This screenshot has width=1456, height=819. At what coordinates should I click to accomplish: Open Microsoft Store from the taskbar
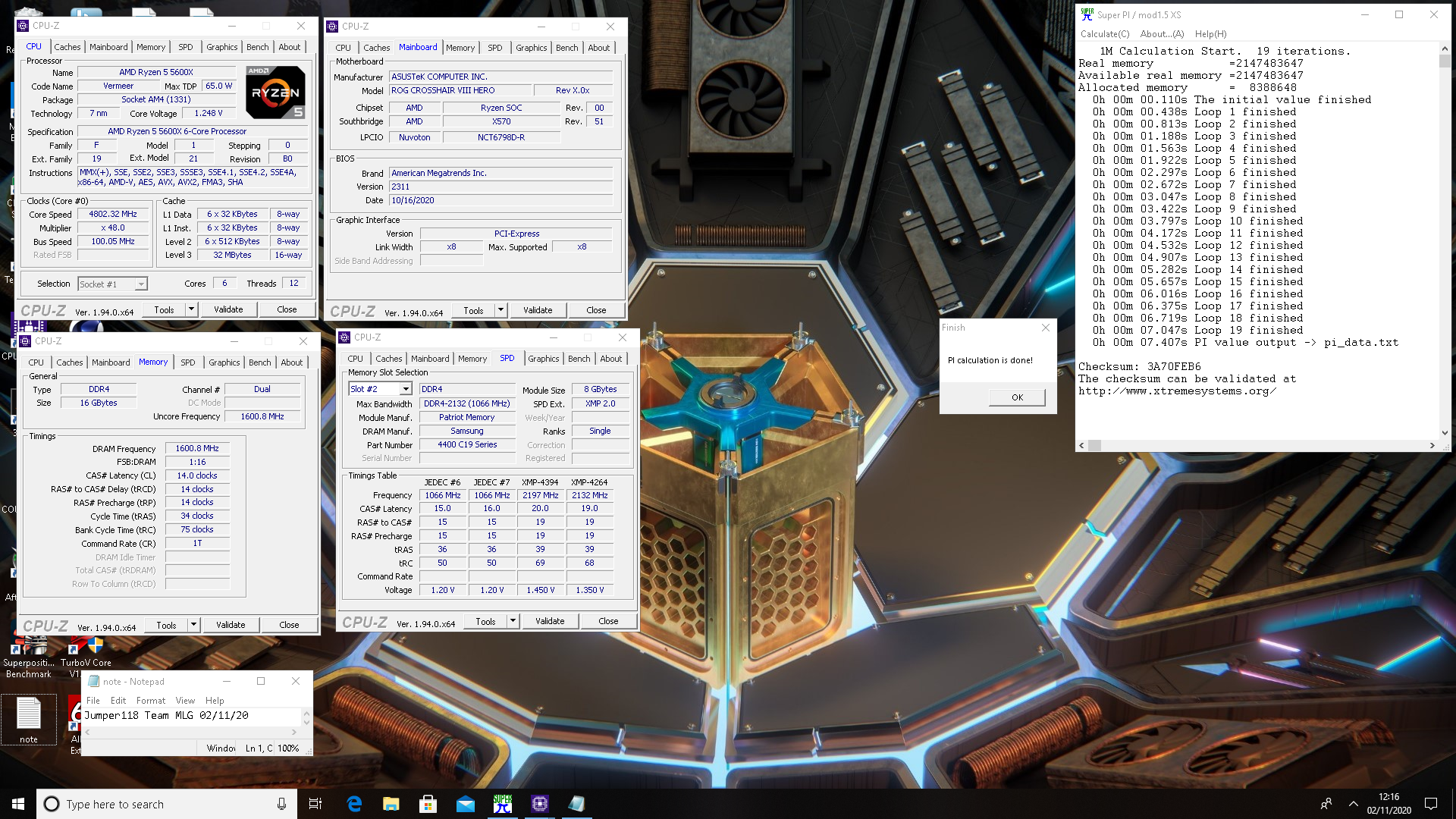[428, 804]
